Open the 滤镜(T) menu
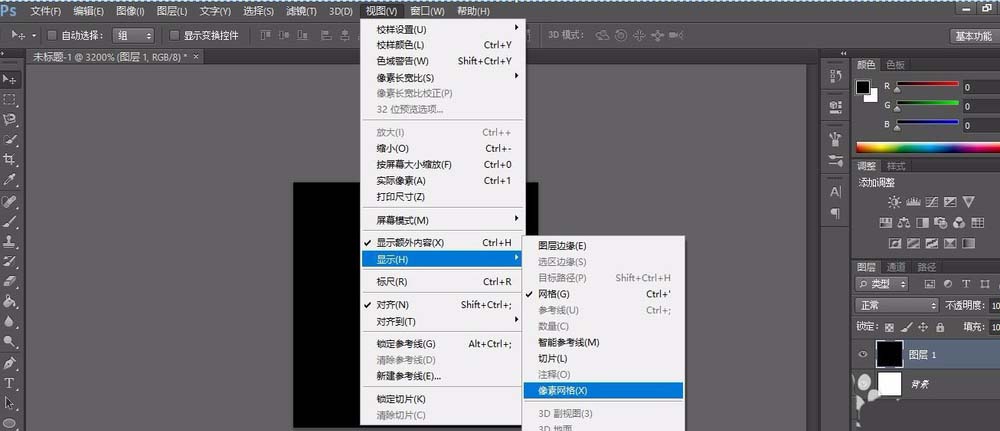This screenshot has width=1000, height=431. point(301,11)
